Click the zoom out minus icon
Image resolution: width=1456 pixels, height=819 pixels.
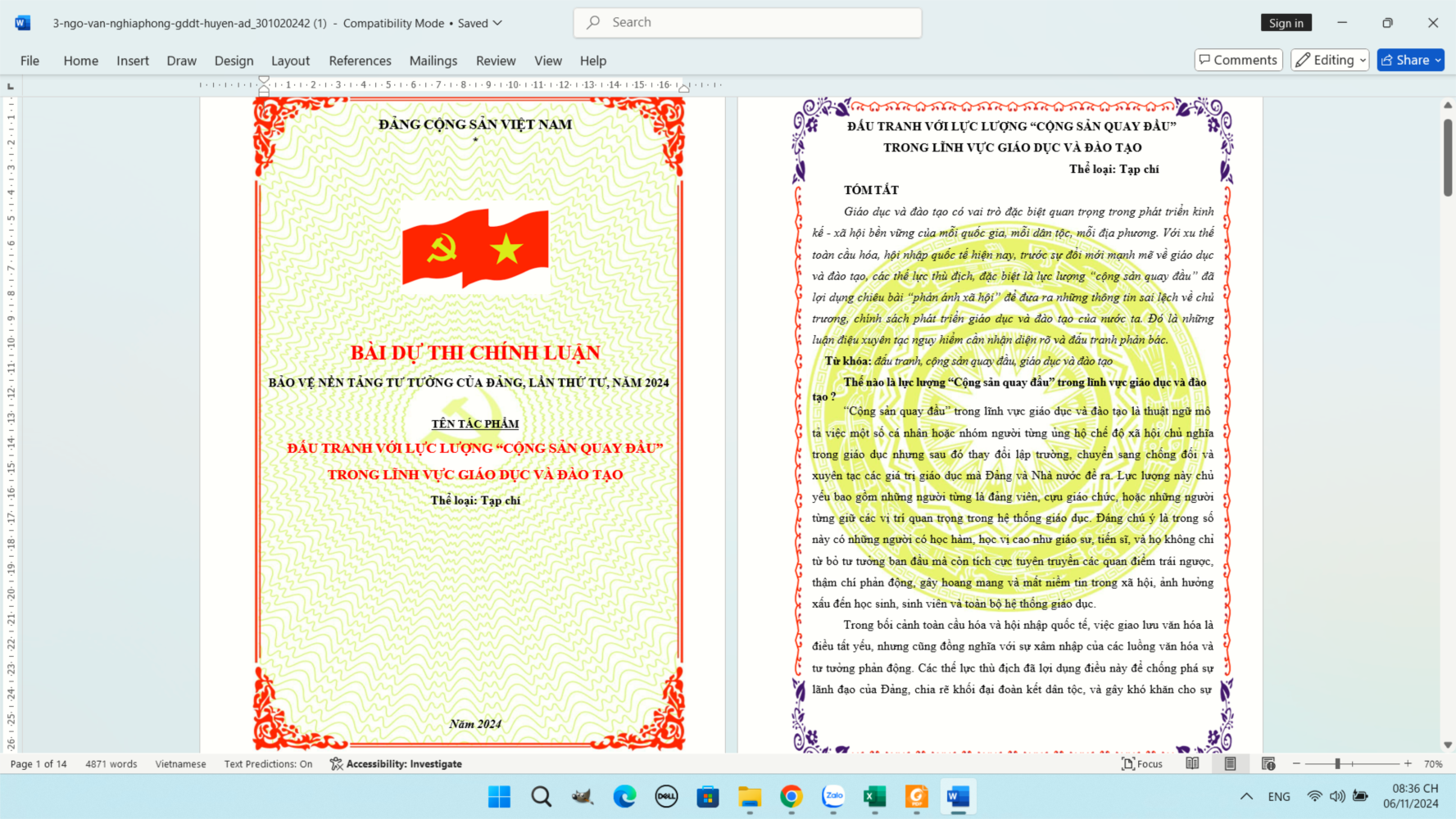1296,763
